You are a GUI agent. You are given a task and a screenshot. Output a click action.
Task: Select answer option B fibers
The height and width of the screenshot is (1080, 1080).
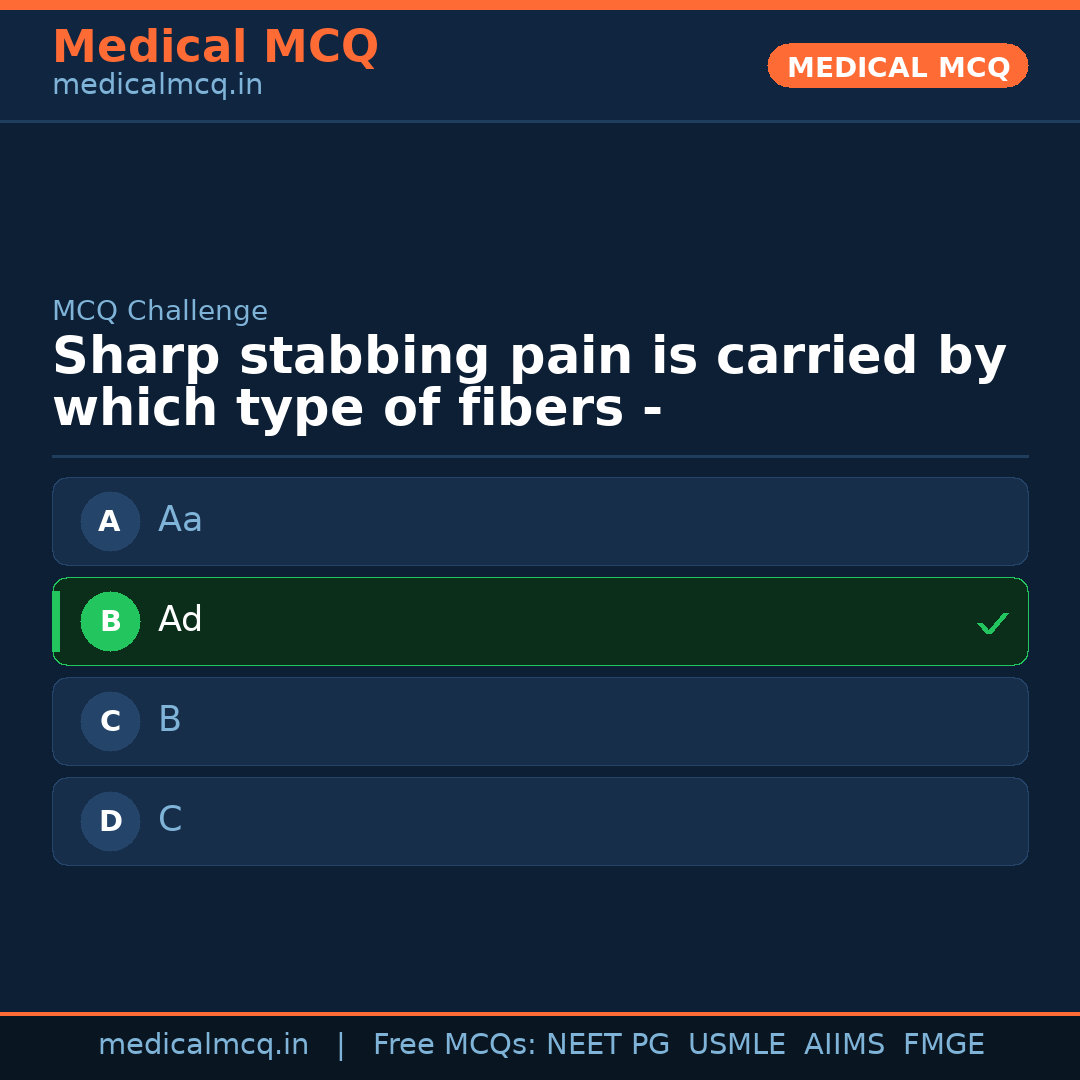pyautogui.click(x=540, y=721)
